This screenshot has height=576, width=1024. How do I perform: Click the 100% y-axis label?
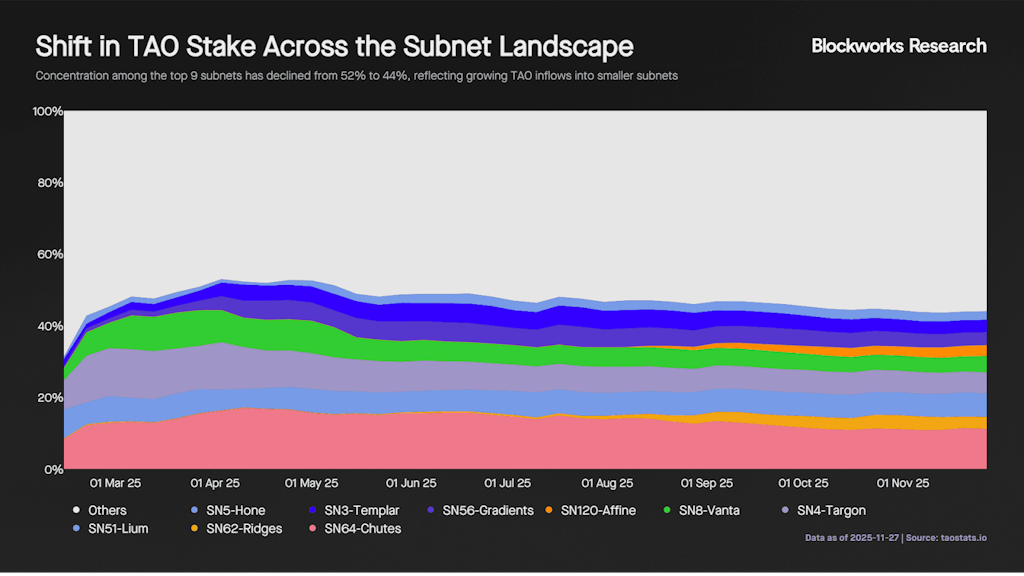click(48, 111)
